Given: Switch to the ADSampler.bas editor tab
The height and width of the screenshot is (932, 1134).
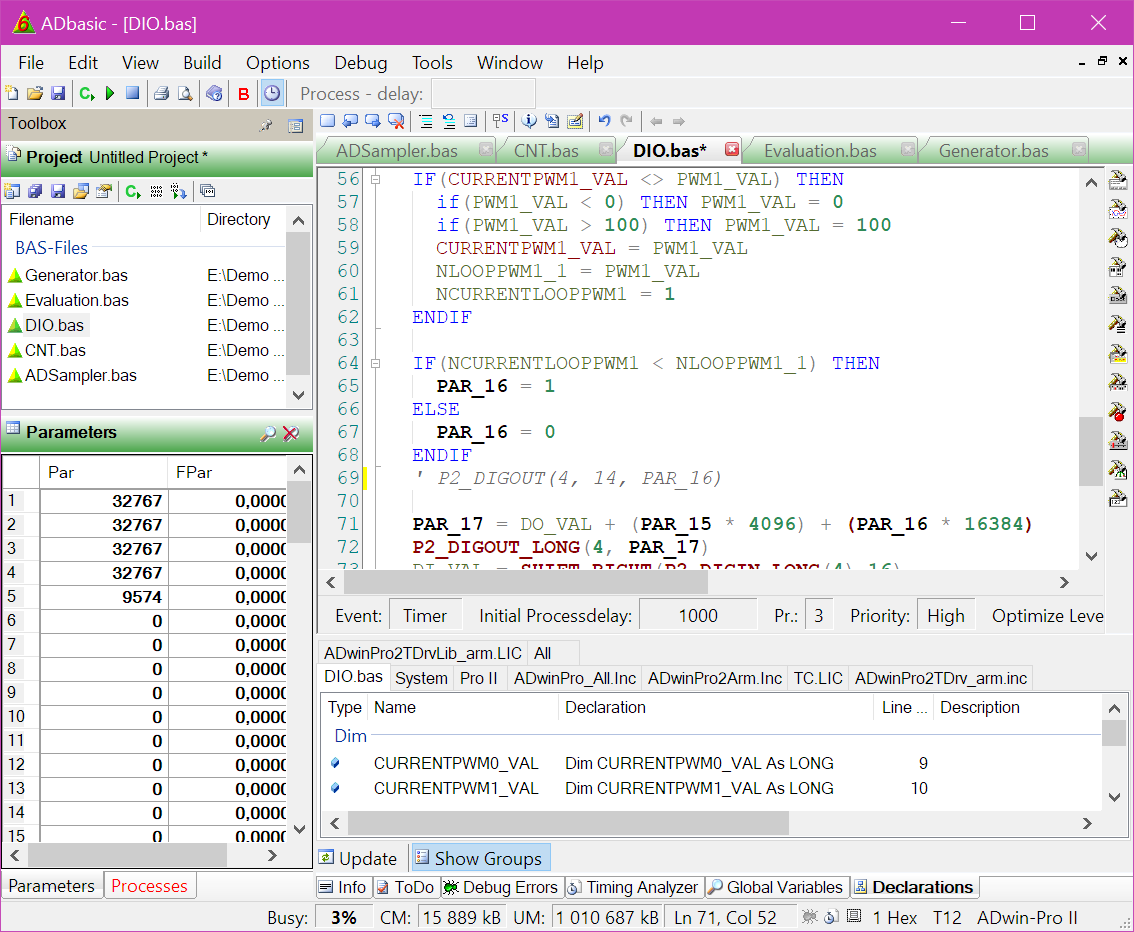Looking at the screenshot, I should pyautogui.click(x=396, y=150).
